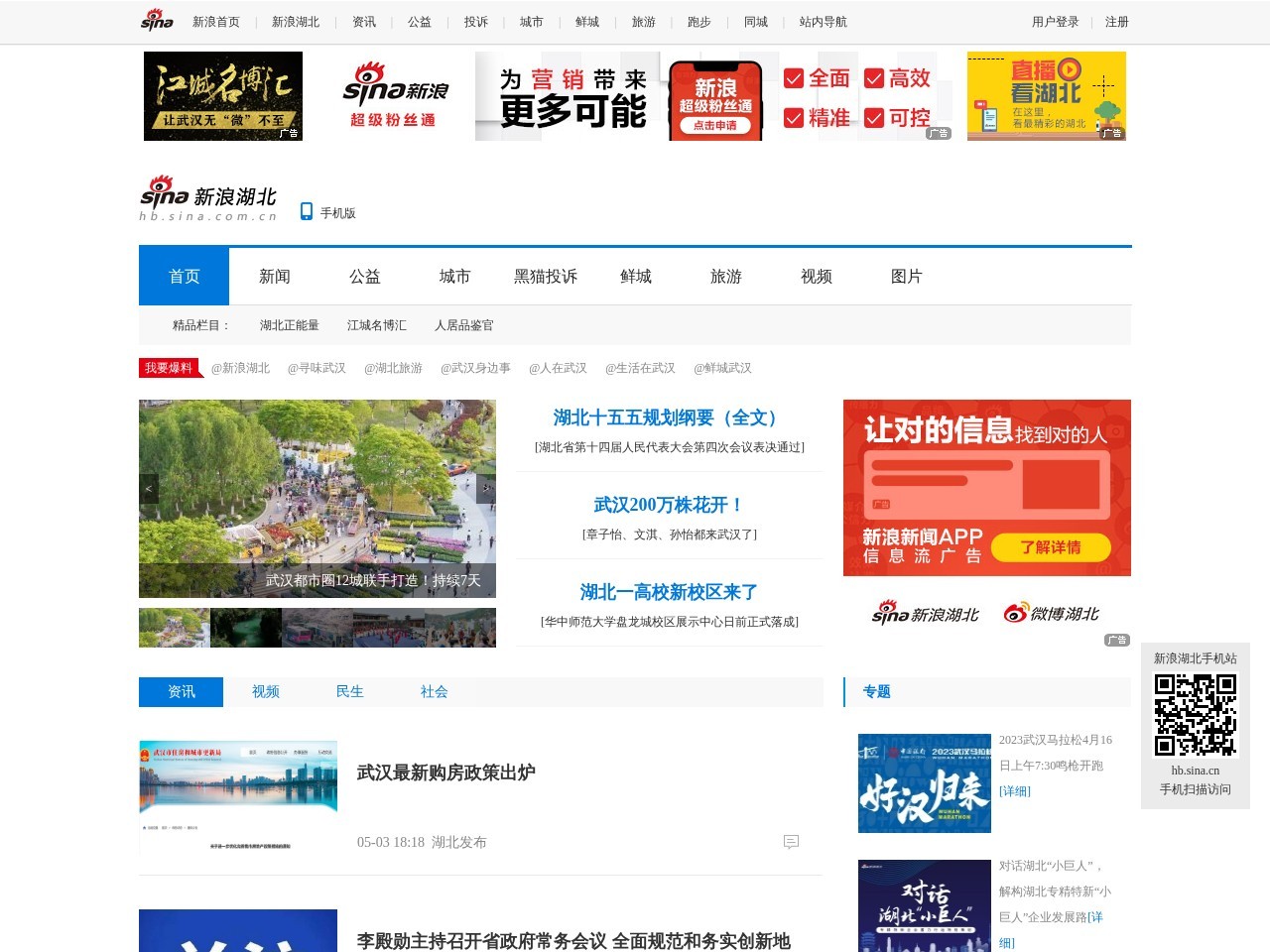Screen dimensions: 1270x952
Task: Click 跑步 in top bar
Action: [x=699, y=22]
